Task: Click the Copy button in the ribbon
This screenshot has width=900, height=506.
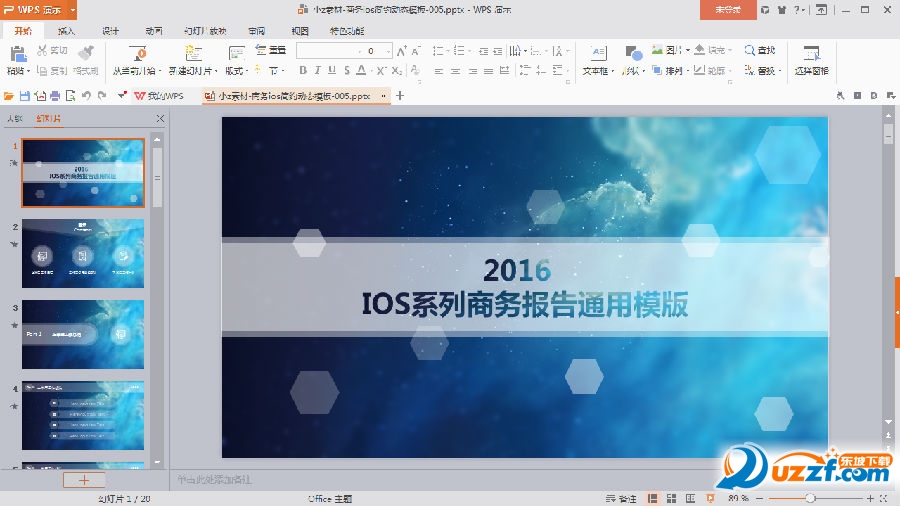Action: [52, 71]
